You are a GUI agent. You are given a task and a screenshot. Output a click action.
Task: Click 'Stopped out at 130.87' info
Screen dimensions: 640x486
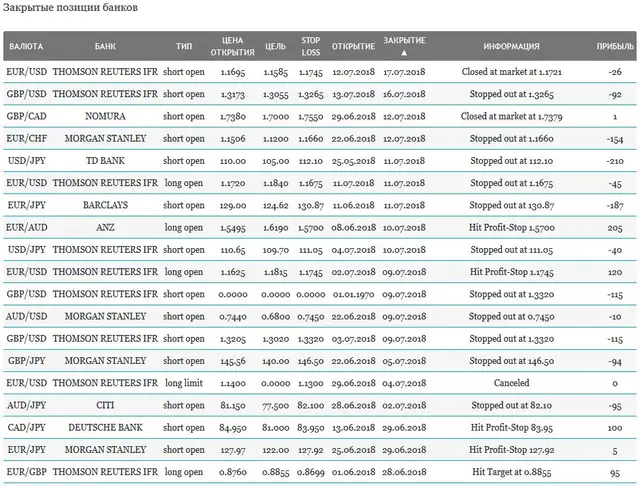(x=512, y=205)
